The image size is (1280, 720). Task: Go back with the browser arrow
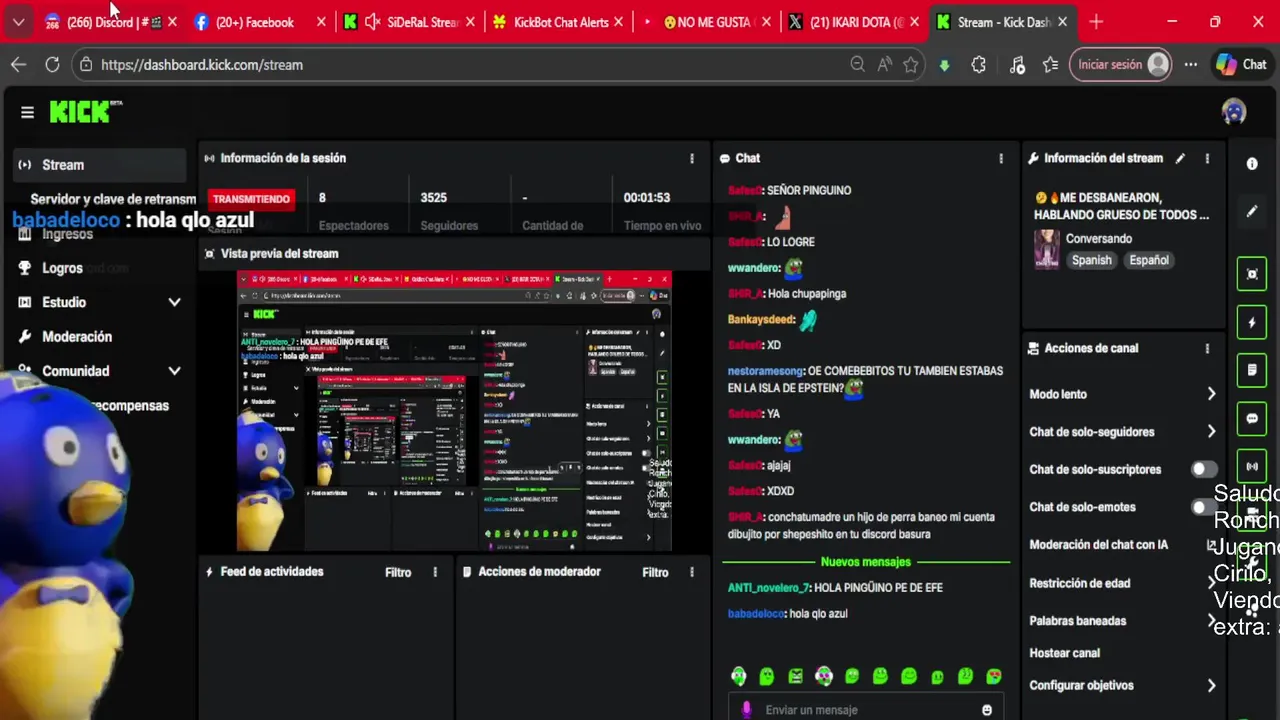click(x=18, y=64)
